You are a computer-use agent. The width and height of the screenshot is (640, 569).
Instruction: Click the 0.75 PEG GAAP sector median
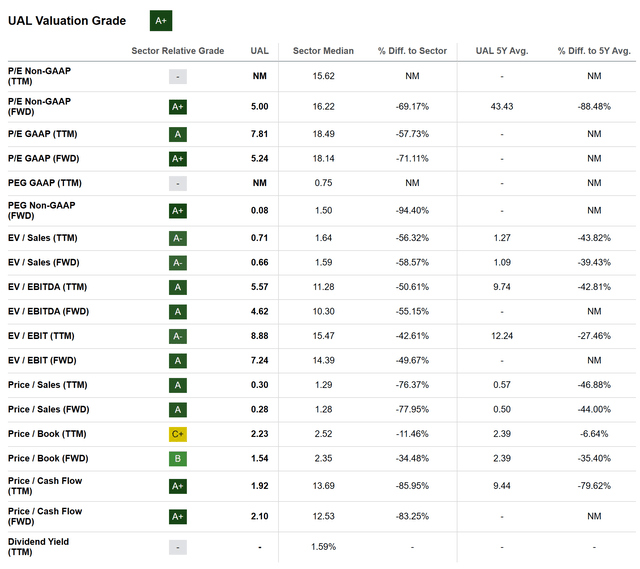323,183
